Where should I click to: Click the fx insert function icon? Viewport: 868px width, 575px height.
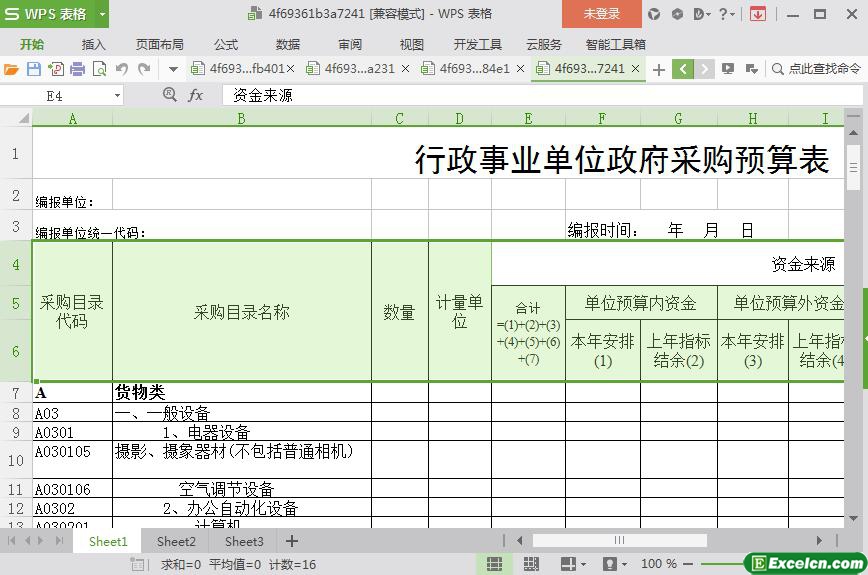click(196, 95)
